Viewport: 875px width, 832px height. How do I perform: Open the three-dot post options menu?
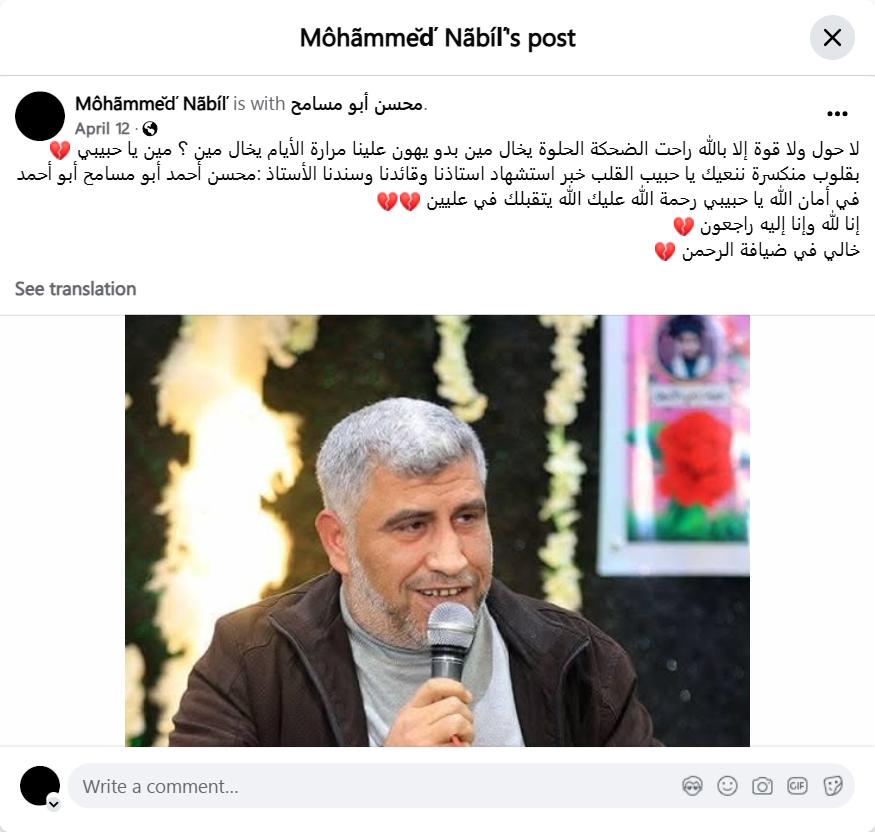pyautogui.click(x=837, y=114)
